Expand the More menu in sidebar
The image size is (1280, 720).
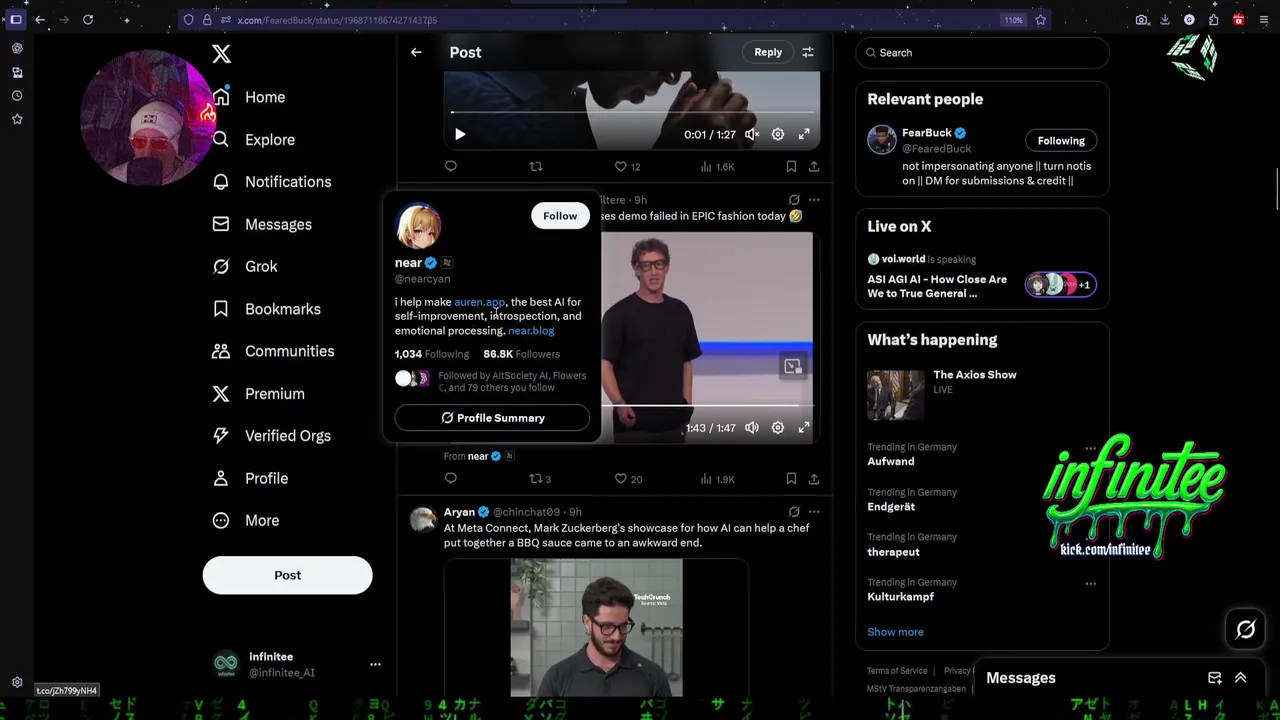tap(245, 520)
